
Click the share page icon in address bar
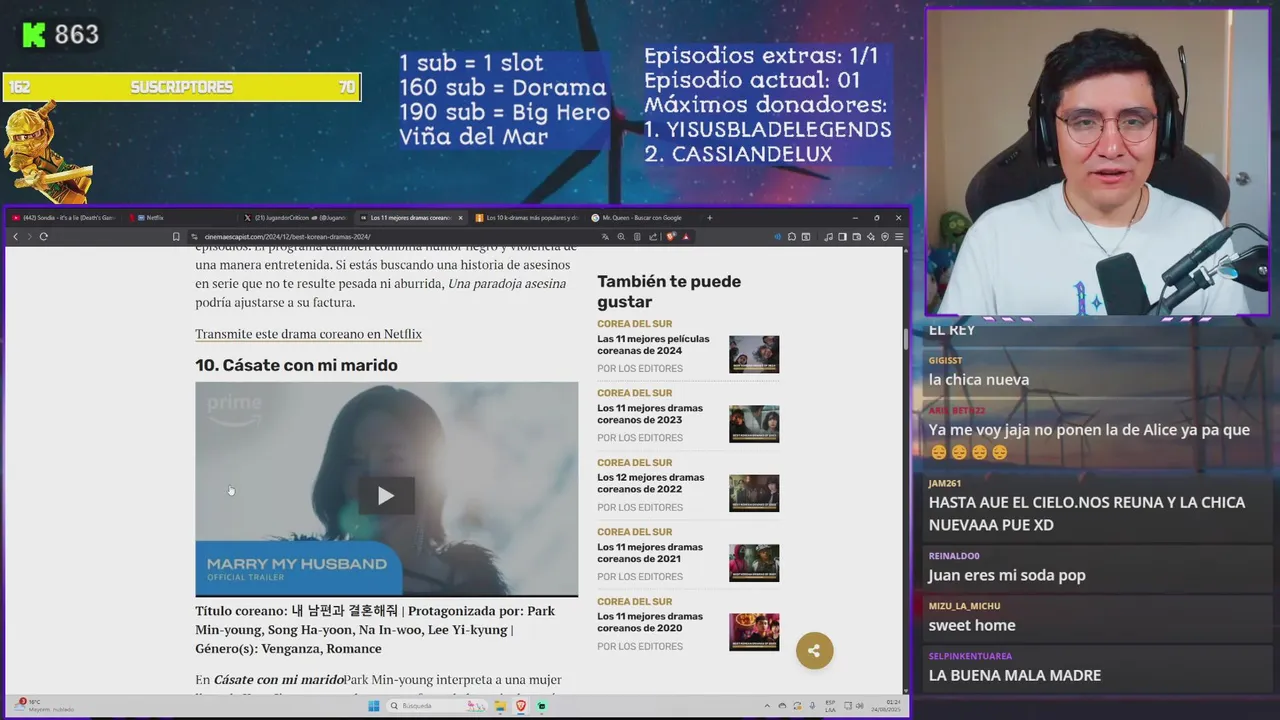pos(653,237)
